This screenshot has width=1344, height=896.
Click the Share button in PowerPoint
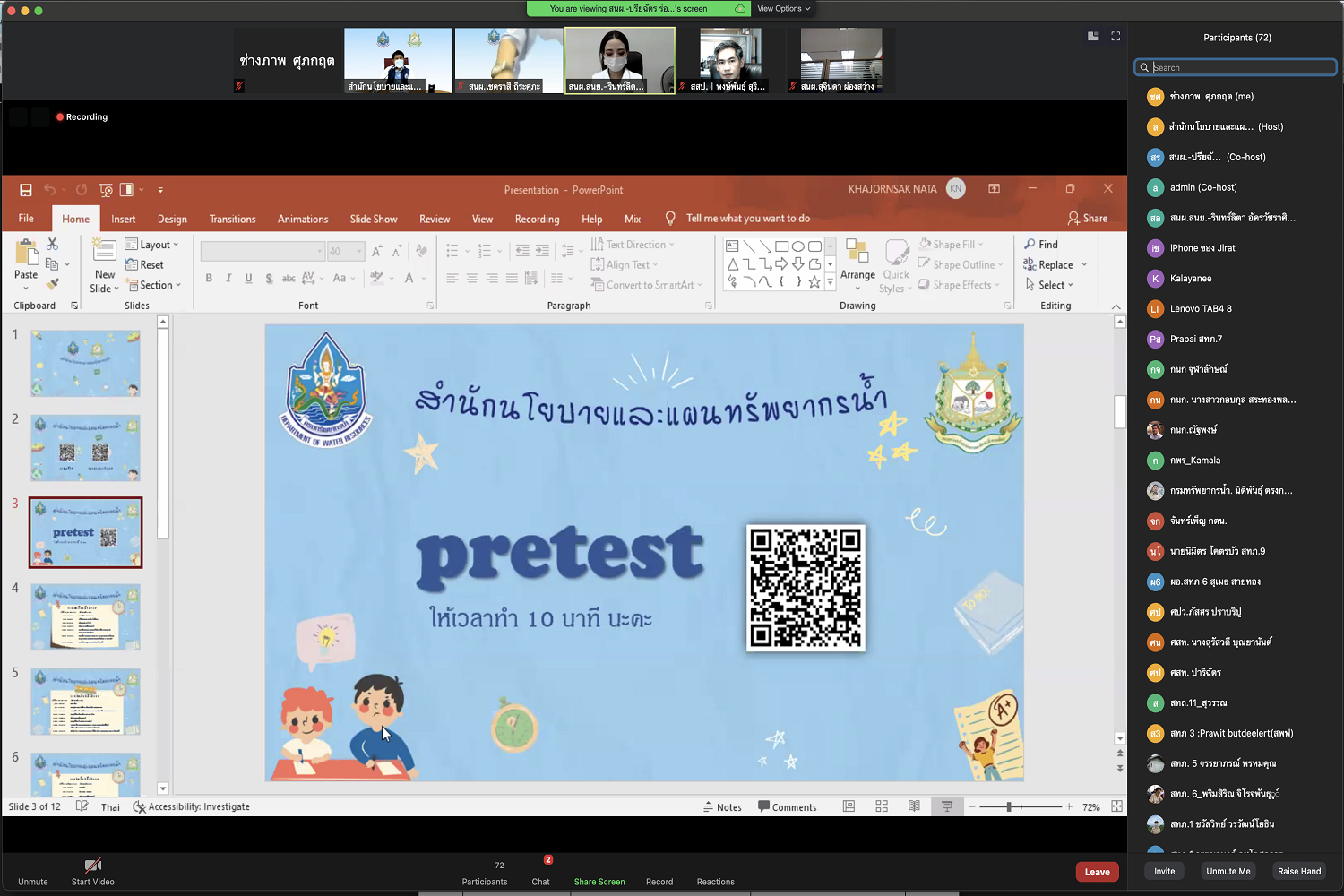coord(1088,219)
